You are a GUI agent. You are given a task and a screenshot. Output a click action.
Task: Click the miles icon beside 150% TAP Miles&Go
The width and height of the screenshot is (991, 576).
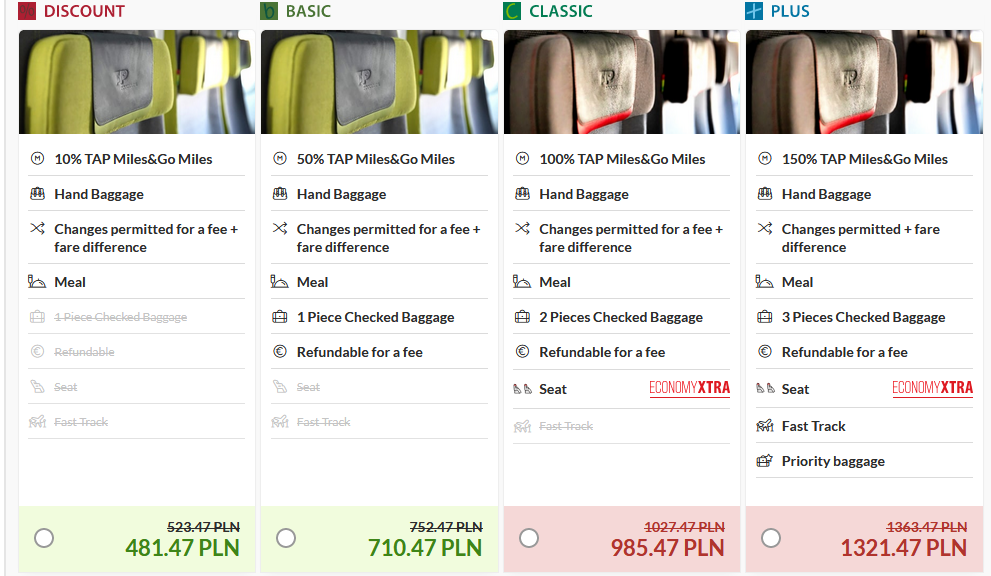[765, 159]
